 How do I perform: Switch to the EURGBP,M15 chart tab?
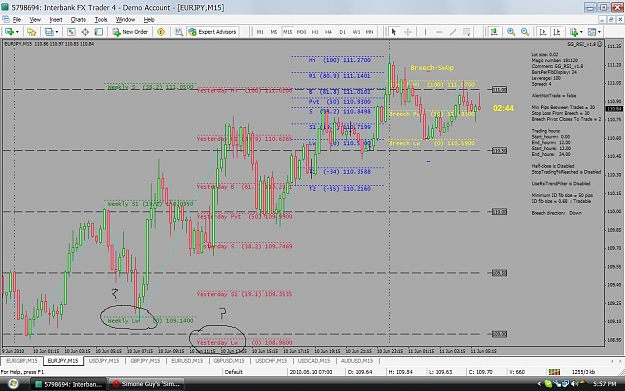[x=22, y=361]
